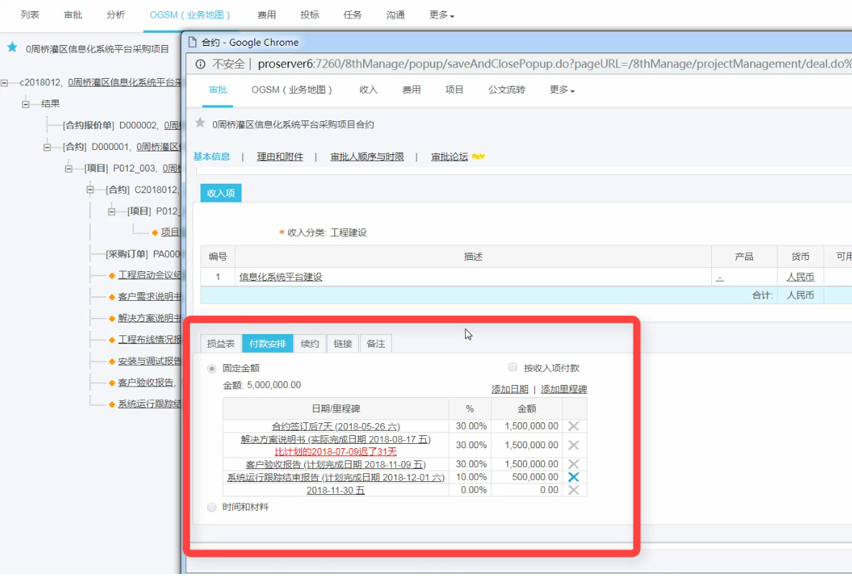Viewport: 852px width, 576px height.
Task: Click the 添加日期 link
Action: (510, 389)
